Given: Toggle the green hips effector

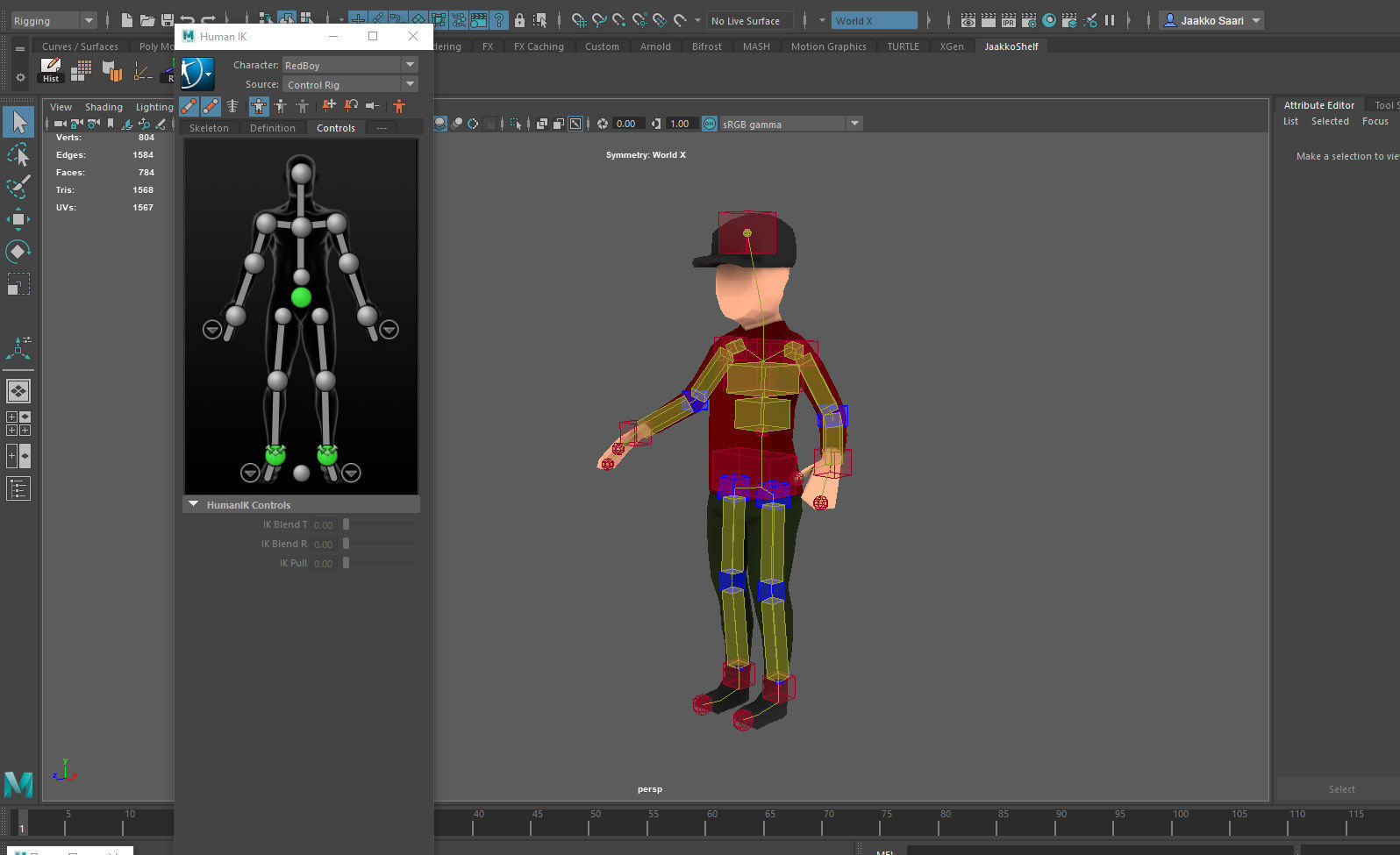Looking at the screenshot, I should tap(301, 297).
